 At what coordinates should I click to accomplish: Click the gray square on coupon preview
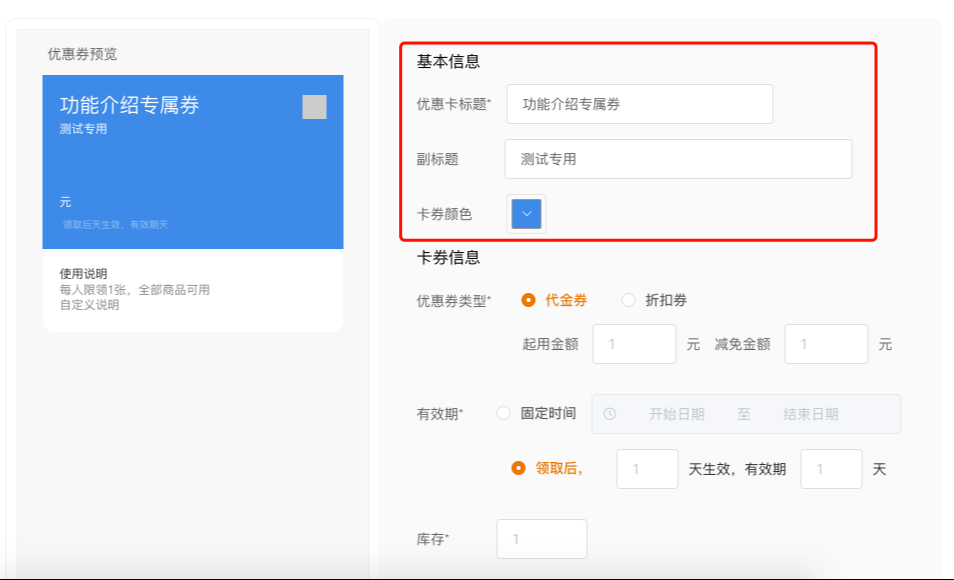click(x=314, y=107)
